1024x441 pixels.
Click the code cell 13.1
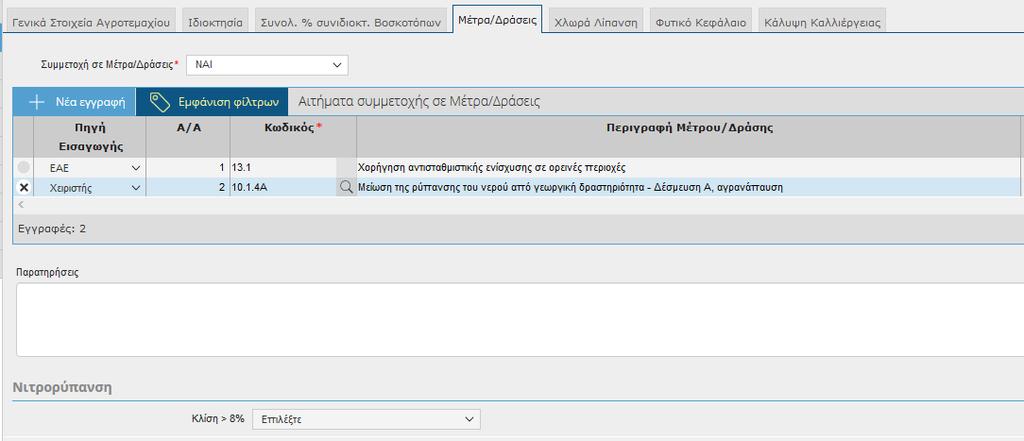coord(283,168)
